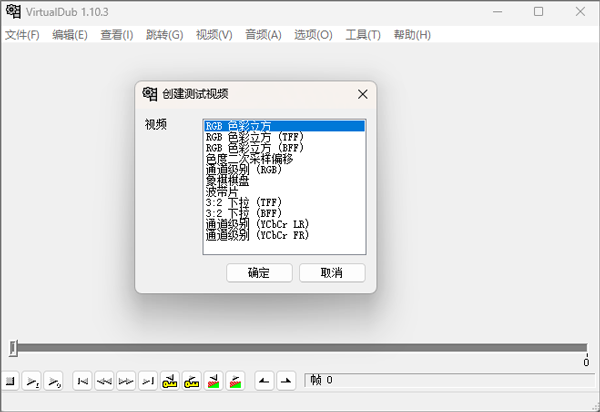
Task: Confirm with the 确定 button
Action: point(259,273)
